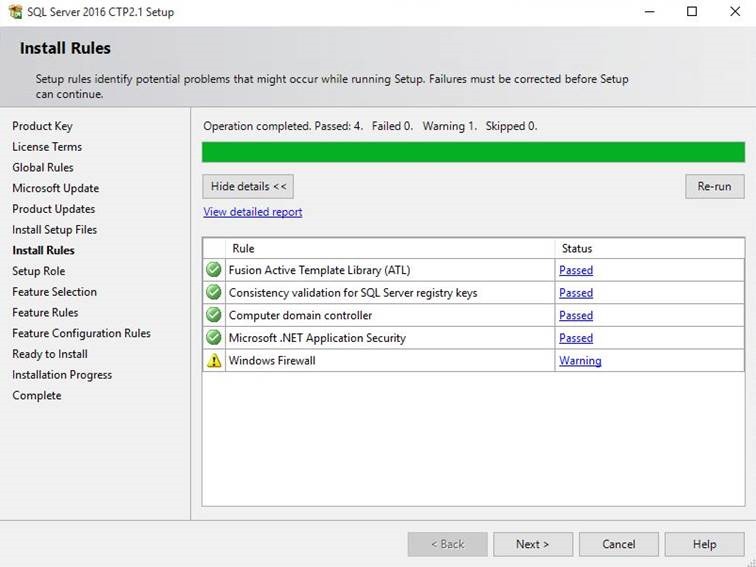The image size is (756, 567).
Task: Click the Operation completed summary text
Action: (x=370, y=126)
